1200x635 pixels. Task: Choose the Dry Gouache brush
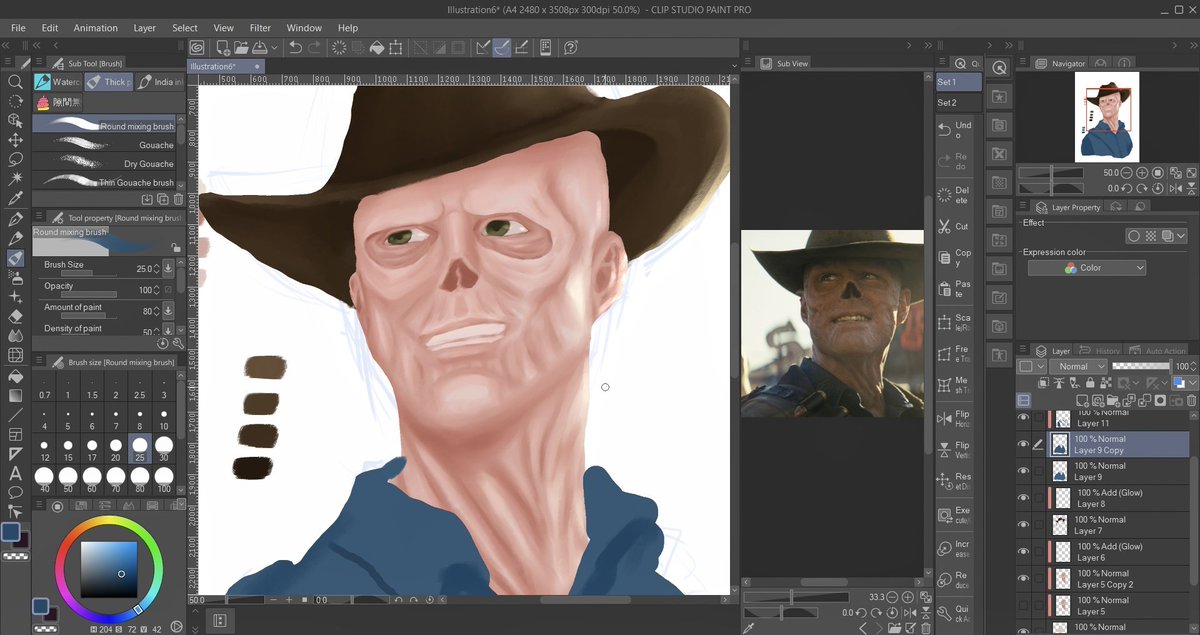coord(104,163)
